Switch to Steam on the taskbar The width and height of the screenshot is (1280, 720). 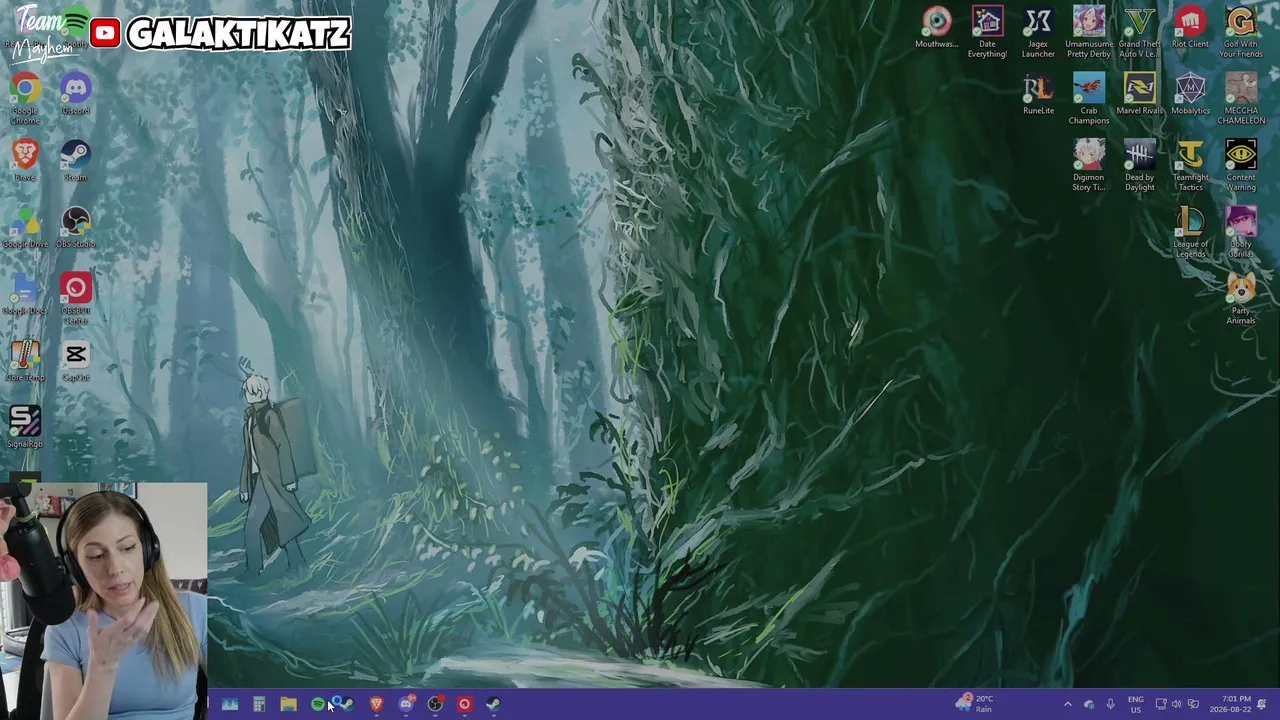[493, 704]
